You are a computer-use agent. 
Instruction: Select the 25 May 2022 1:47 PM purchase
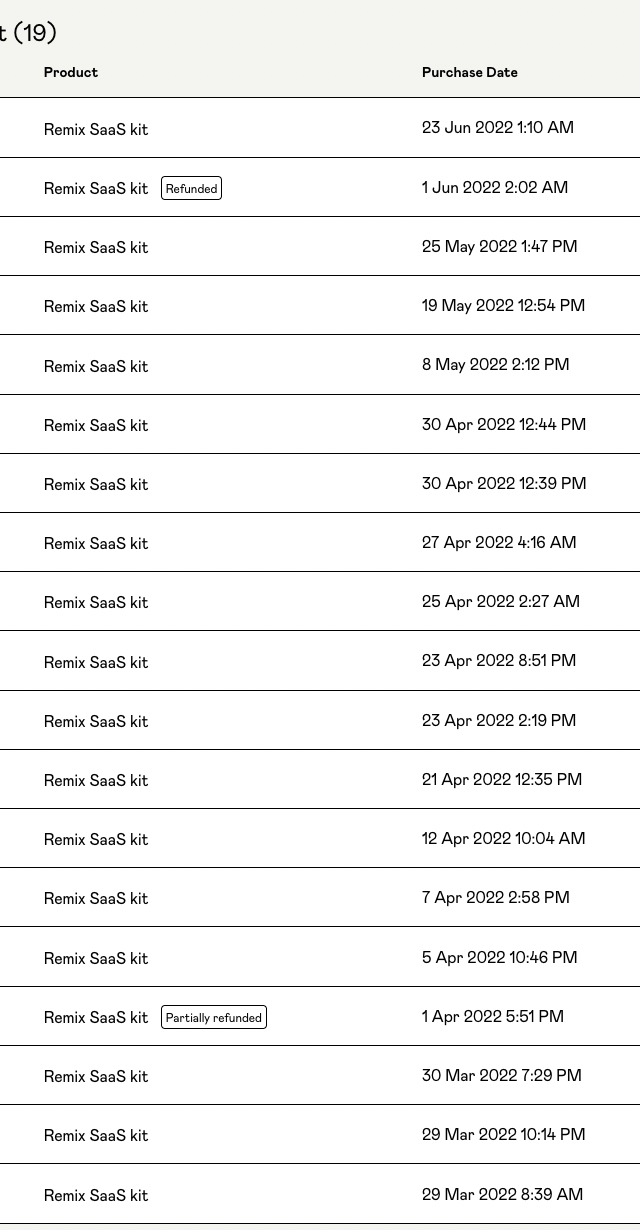(320, 246)
